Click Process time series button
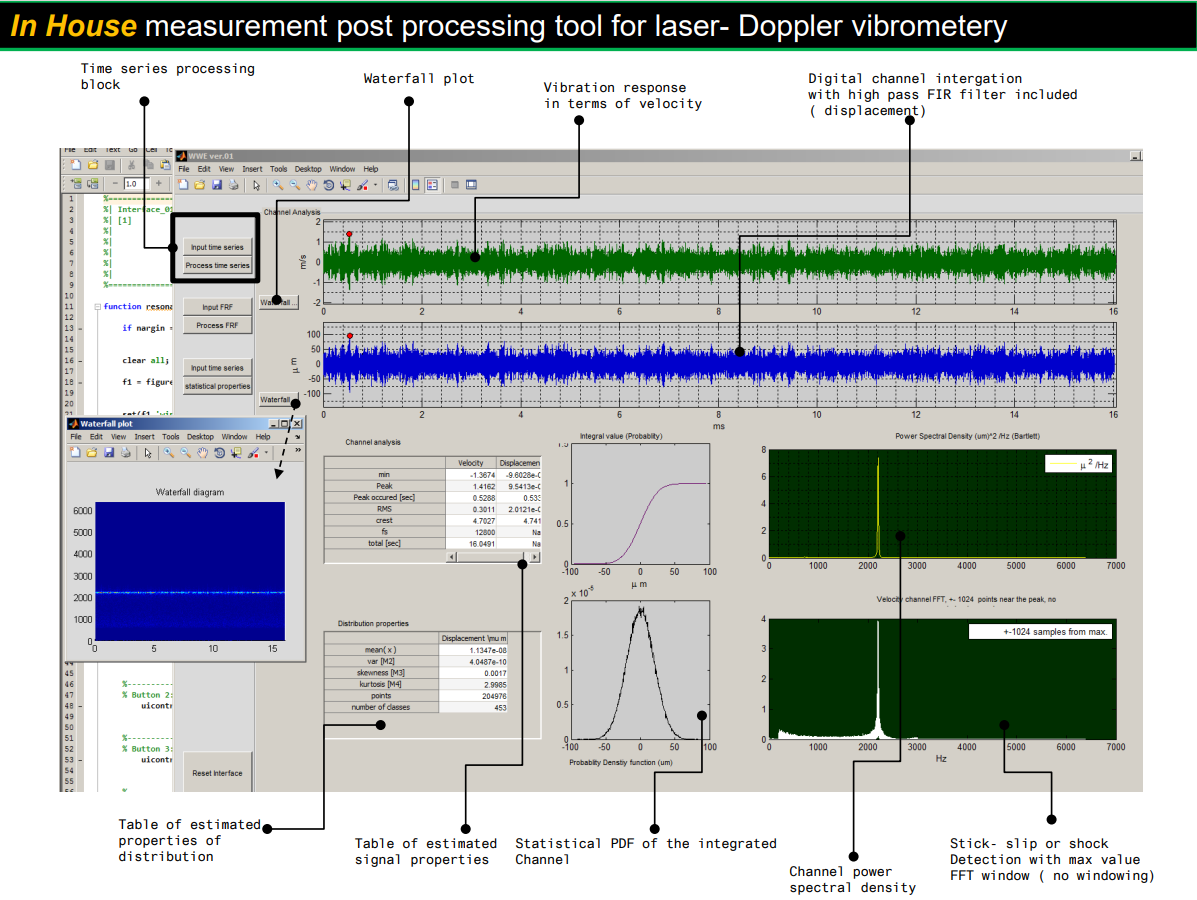This screenshot has width=1197, height=900. 217,265
